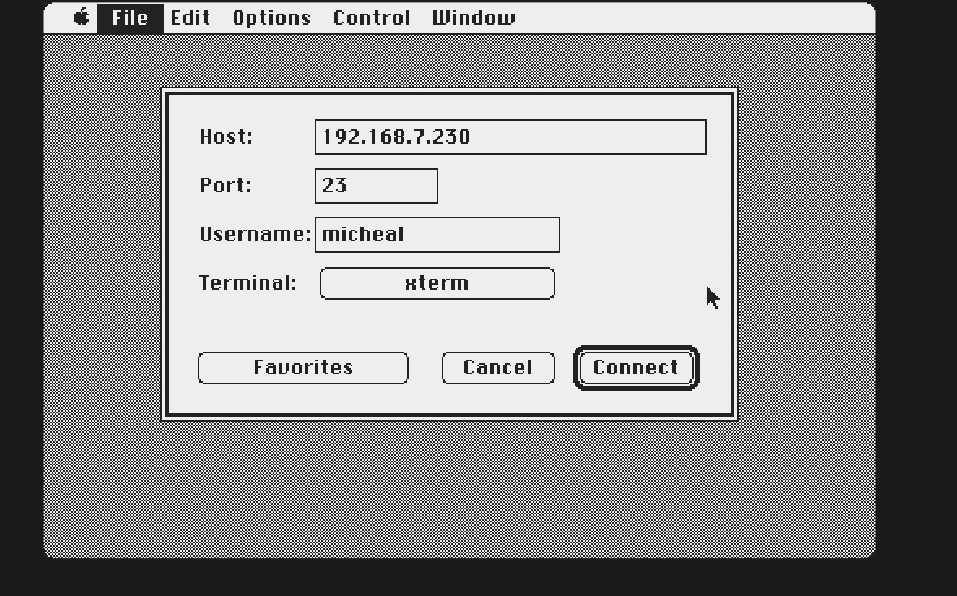Open the Apple menu

(x=81, y=17)
